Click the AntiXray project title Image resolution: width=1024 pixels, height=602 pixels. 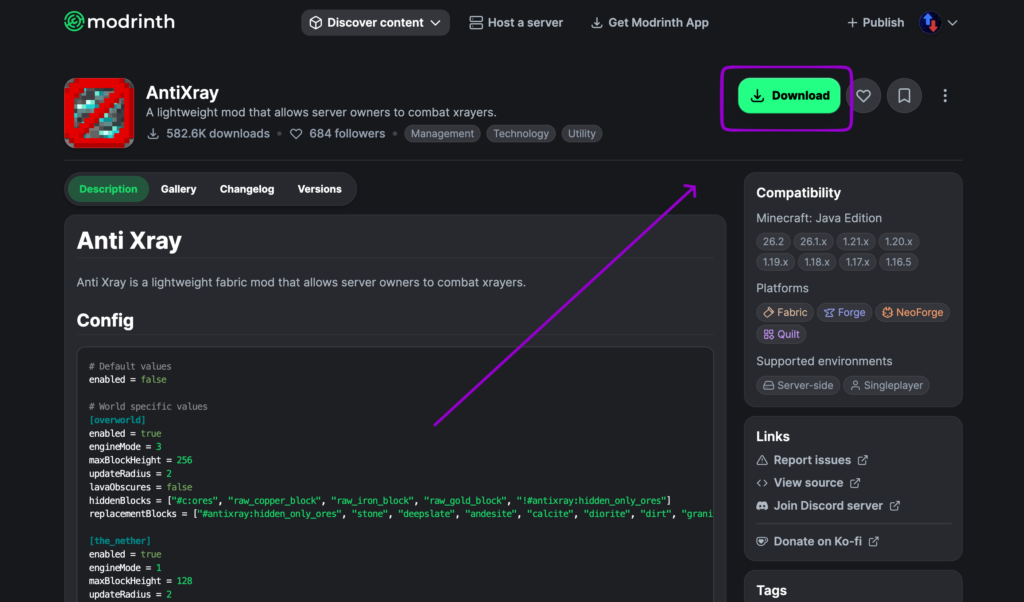[182, 93]
